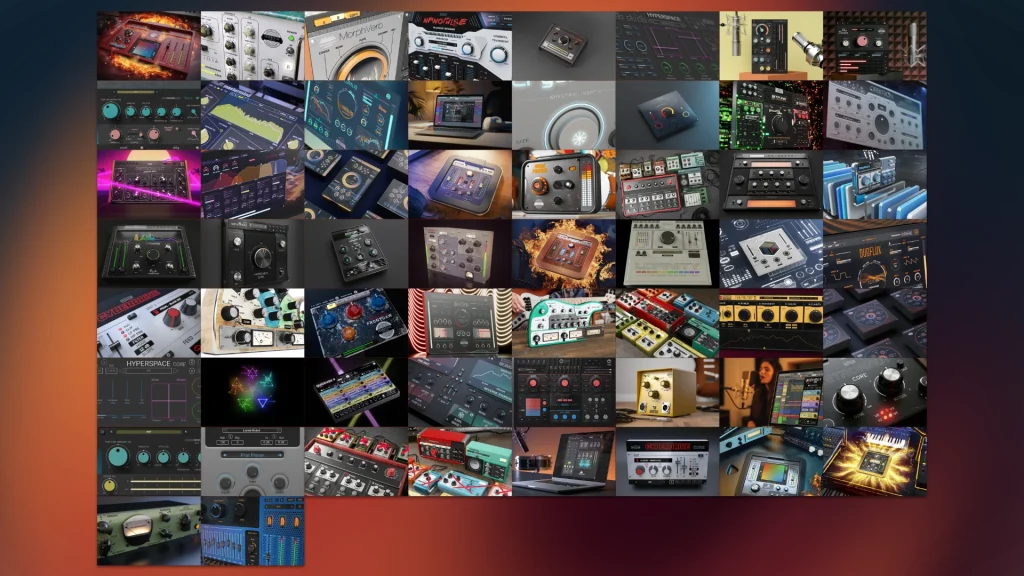Select mint green guitar-shaped plugin
The height and width of the screenshot is (576, 1024).
pos(564,323)
